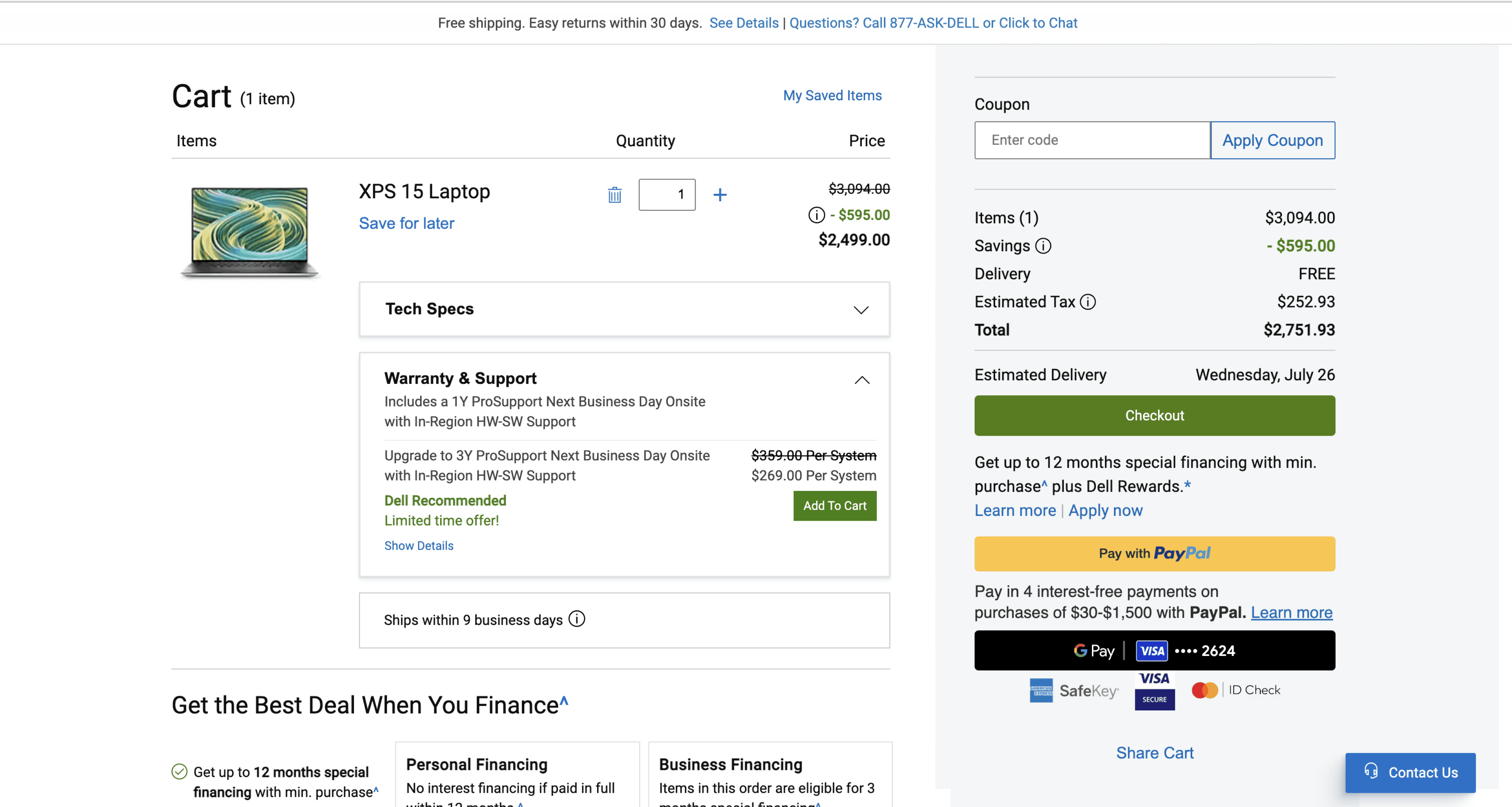
Task: Click the Apply Coupon button
Action: click(x=1272, y=140)
